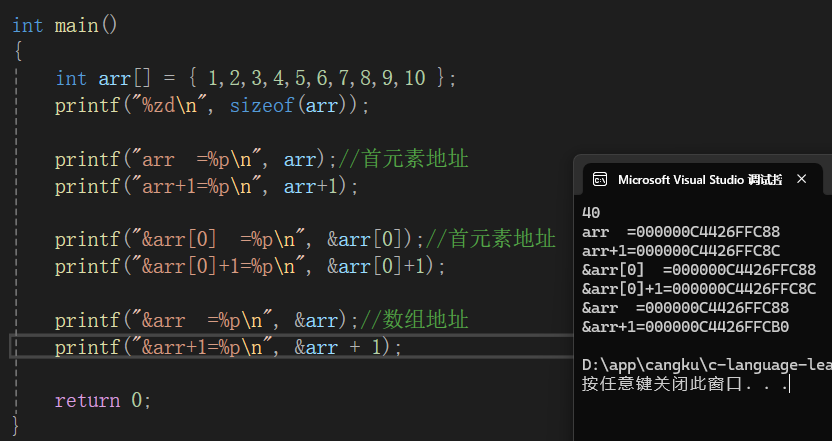Viewport: 832px width, 441px height.
Task: Click the highlighted printf &arr + 1 line
Action: [228, 347]
